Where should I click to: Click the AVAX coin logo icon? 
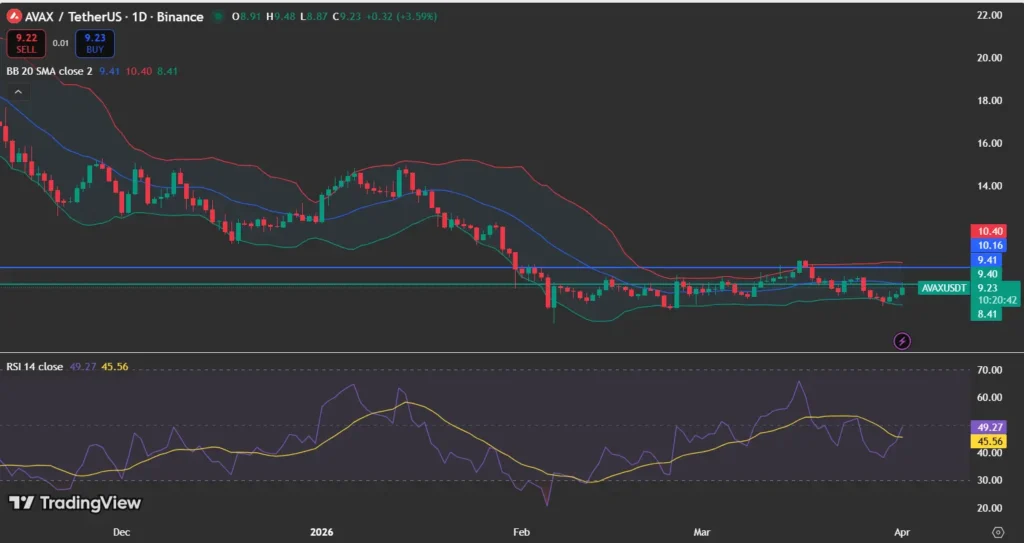[x=14, y=16]
